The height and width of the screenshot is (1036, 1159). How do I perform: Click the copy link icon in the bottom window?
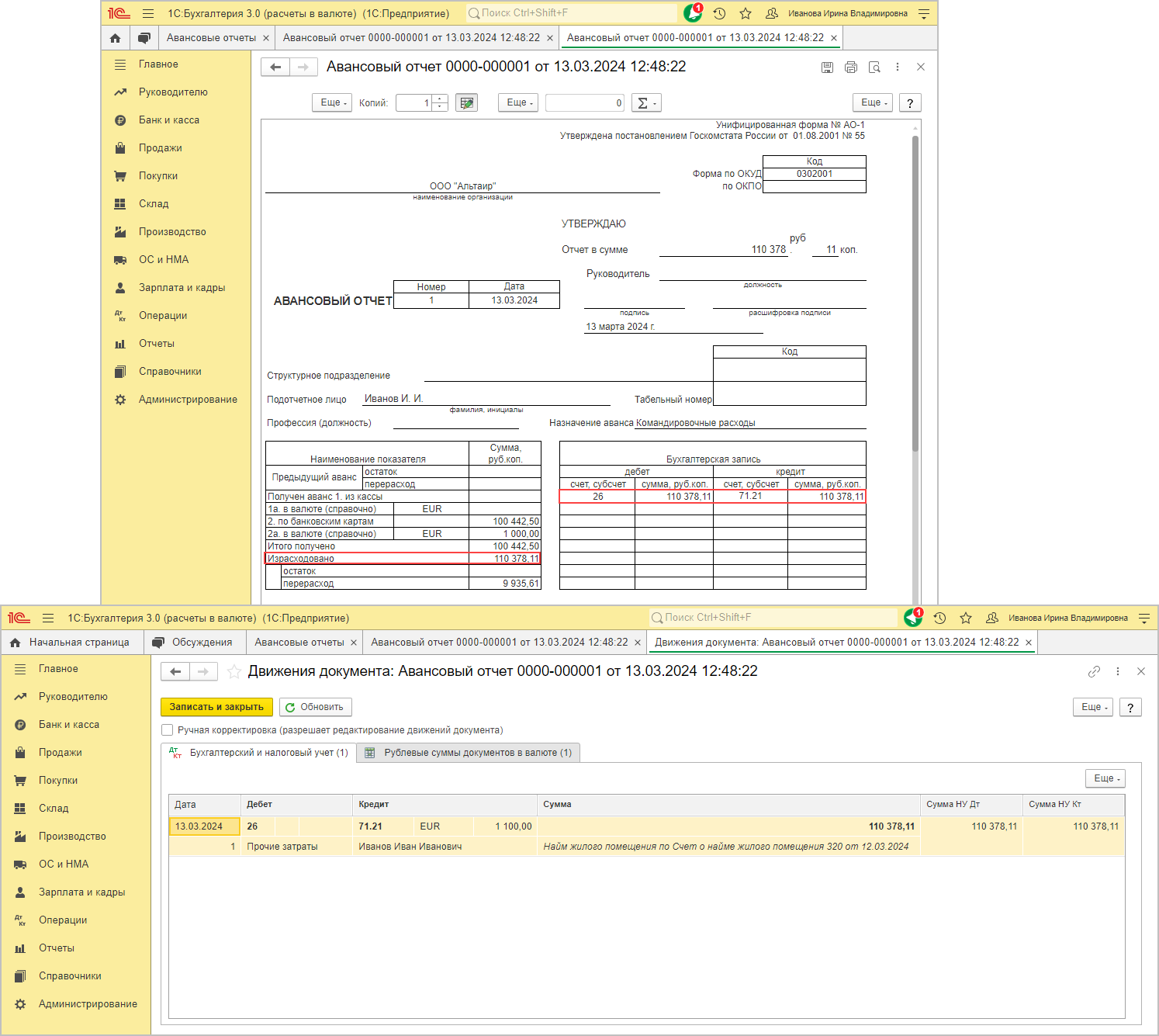pos(1094,671)
